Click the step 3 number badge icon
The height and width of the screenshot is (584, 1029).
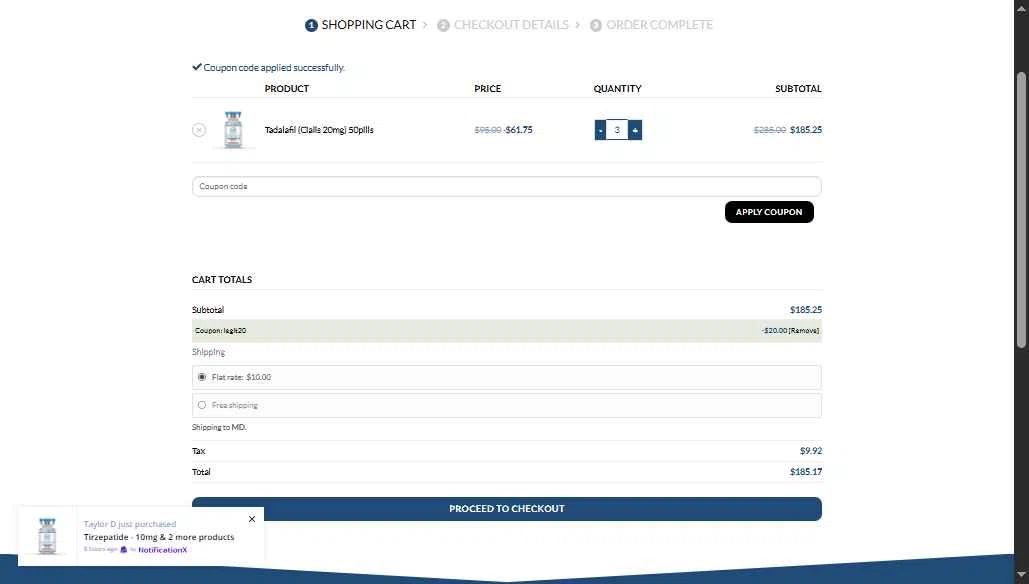pyautogui.click(x=595, y=26)
